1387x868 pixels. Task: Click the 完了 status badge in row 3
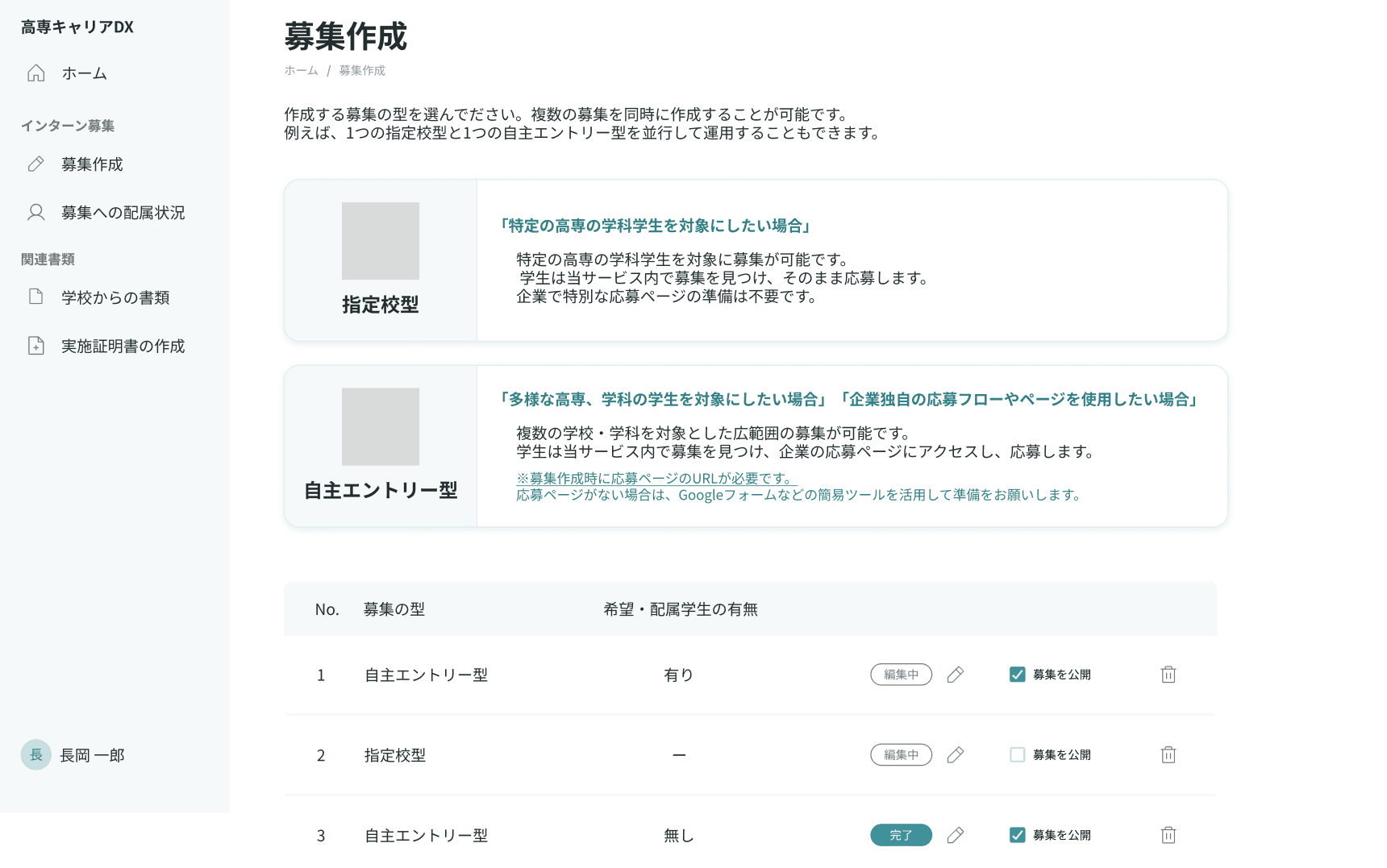click(901, 835)
